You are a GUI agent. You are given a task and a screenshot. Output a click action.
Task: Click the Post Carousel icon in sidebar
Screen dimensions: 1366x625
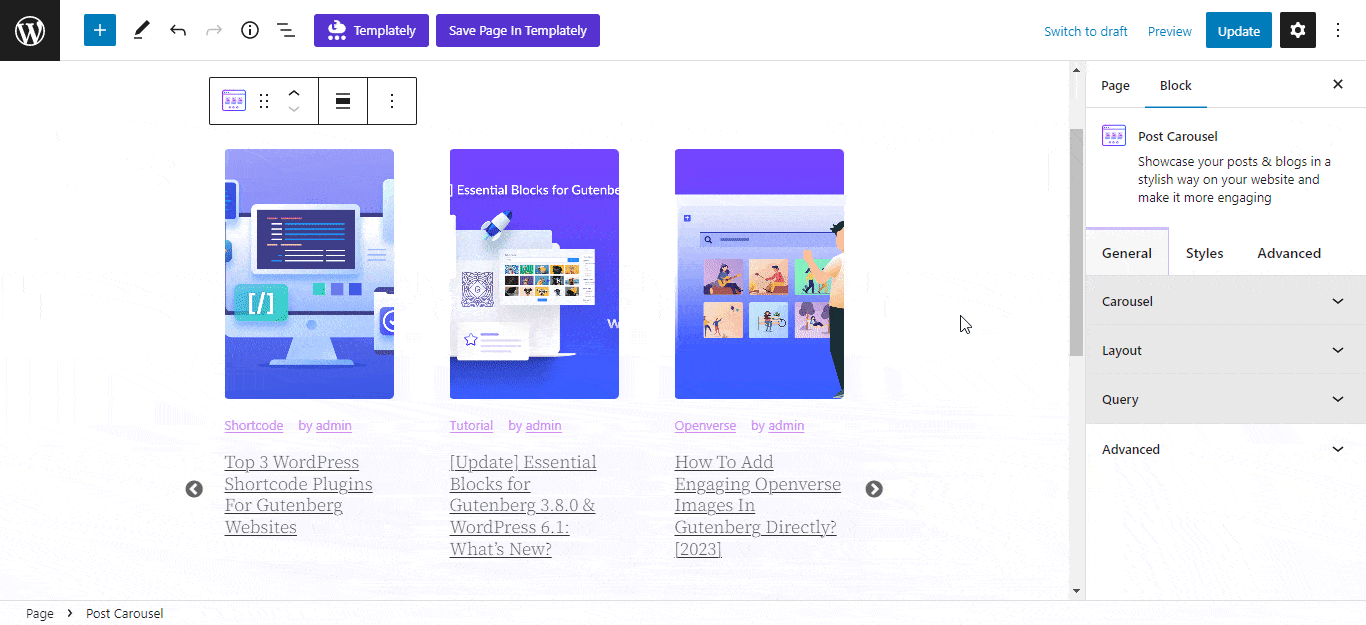point(1114,136)
